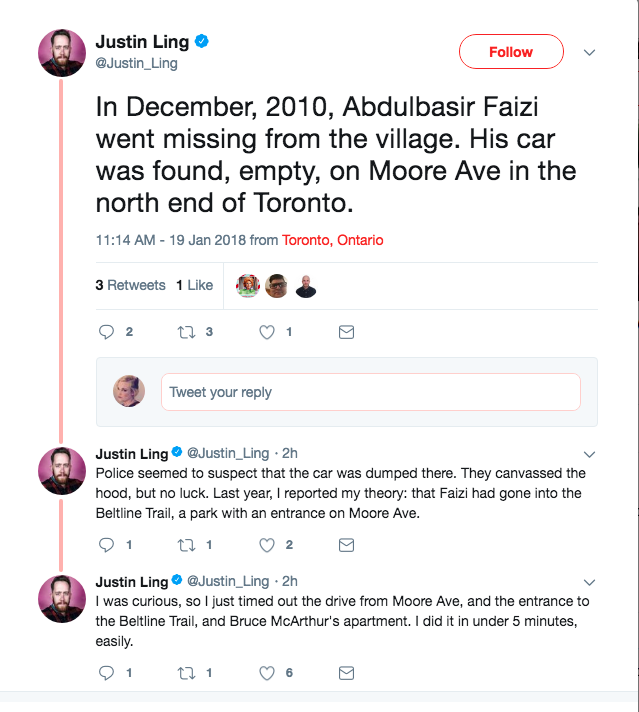This screenshot has width=639, height=712.
Task: Expand options chevron on Beltline Trail reply
Action: (590, 453)
